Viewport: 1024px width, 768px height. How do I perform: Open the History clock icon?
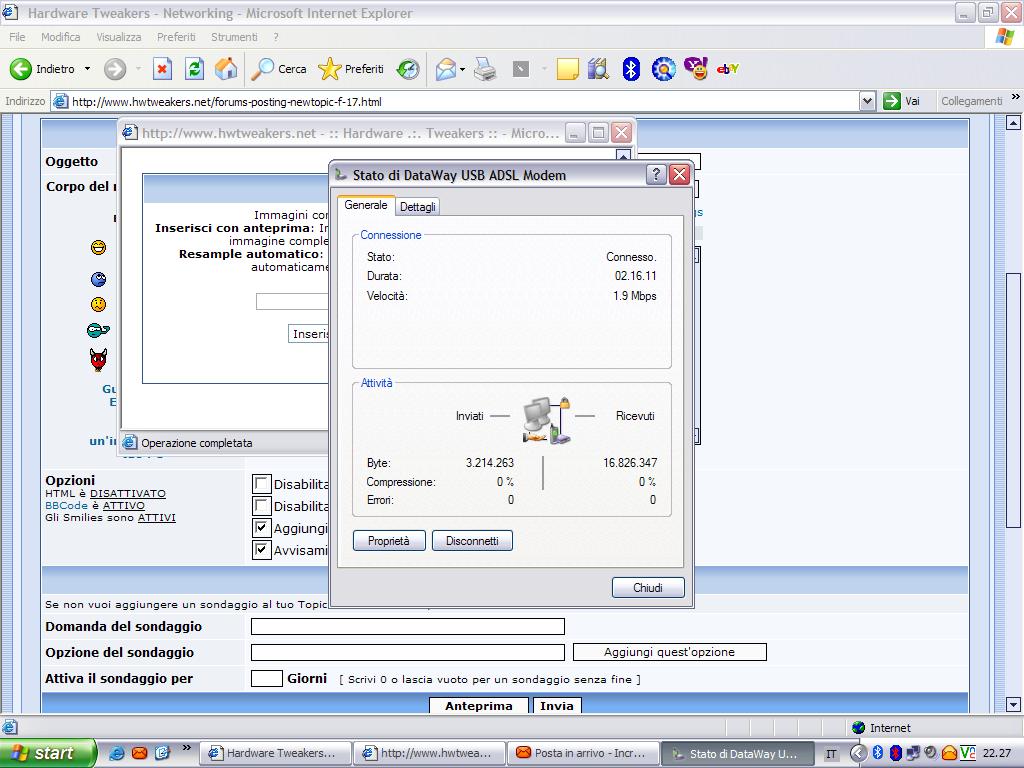tap(408, 69)
